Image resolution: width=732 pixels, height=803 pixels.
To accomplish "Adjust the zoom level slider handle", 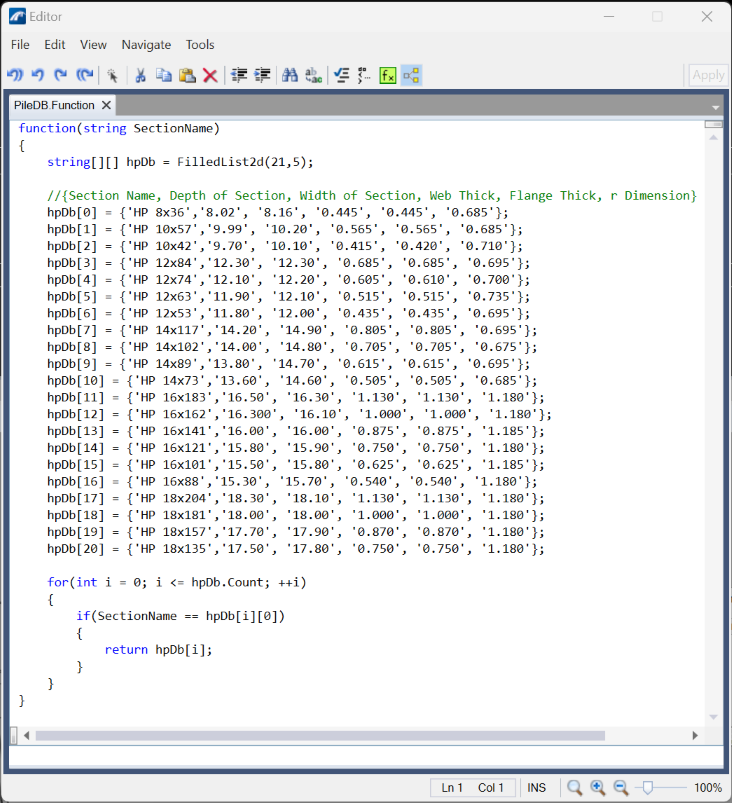I will tap(647, 788).
